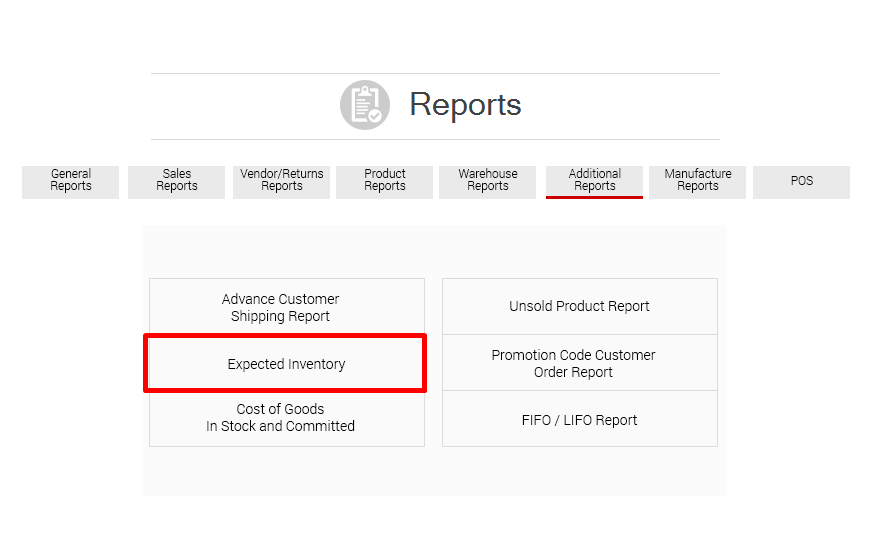Screen dimensions: 883x542
Task: Click the checkmark badge on clipboard icon
Action: click(375, 116)
